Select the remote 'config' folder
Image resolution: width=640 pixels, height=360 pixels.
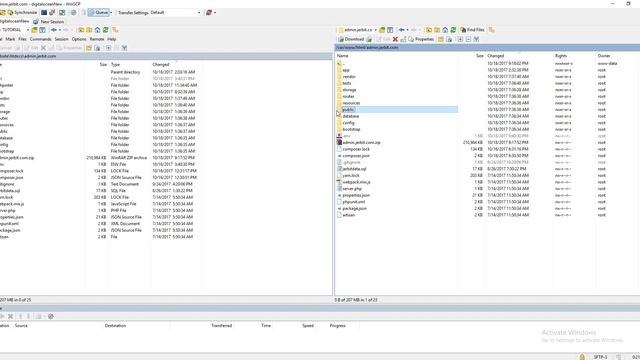[x=349, y=123]
